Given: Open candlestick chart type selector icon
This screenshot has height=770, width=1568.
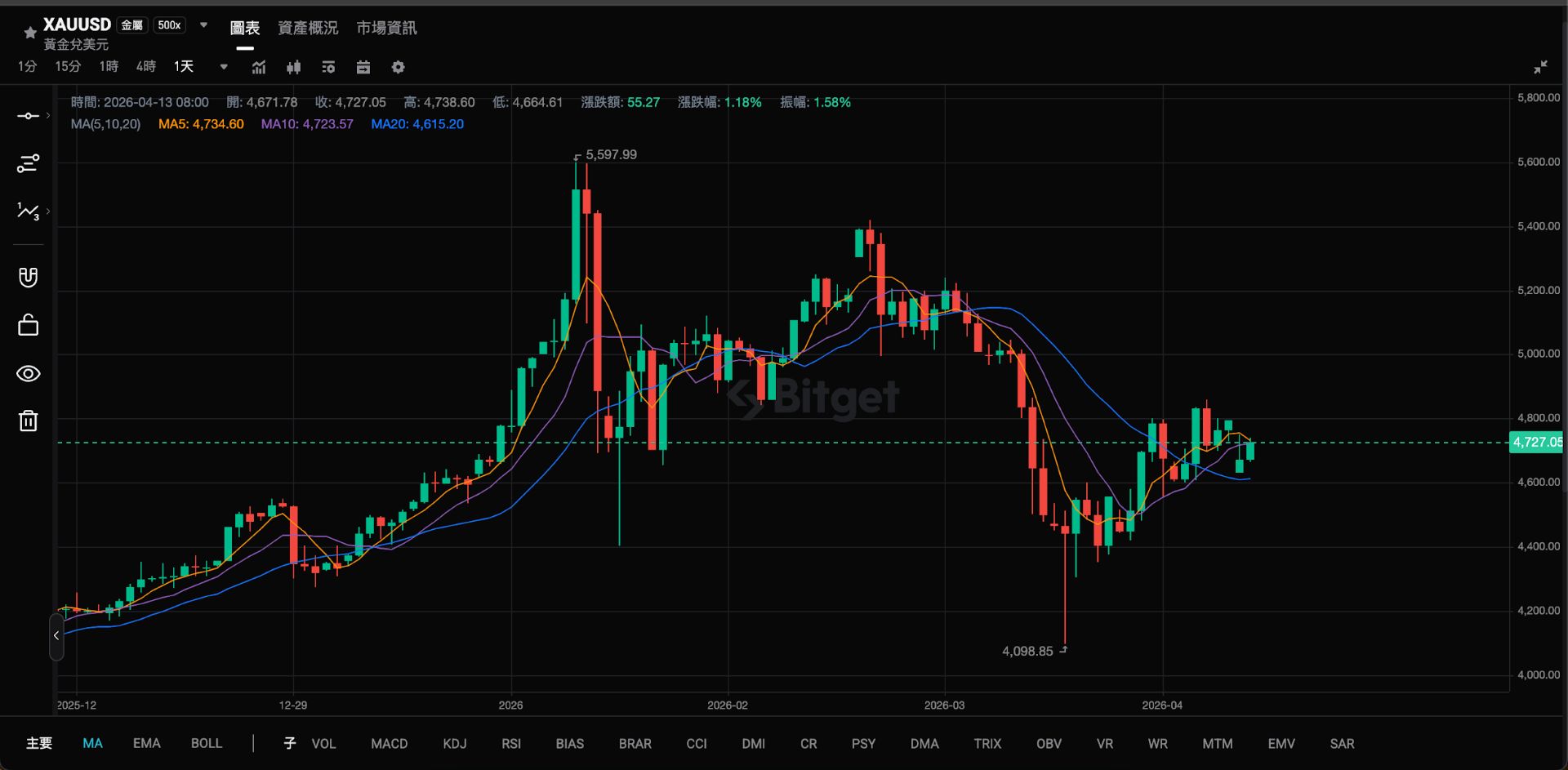Looking at the screenshot, I should [294, 67].
